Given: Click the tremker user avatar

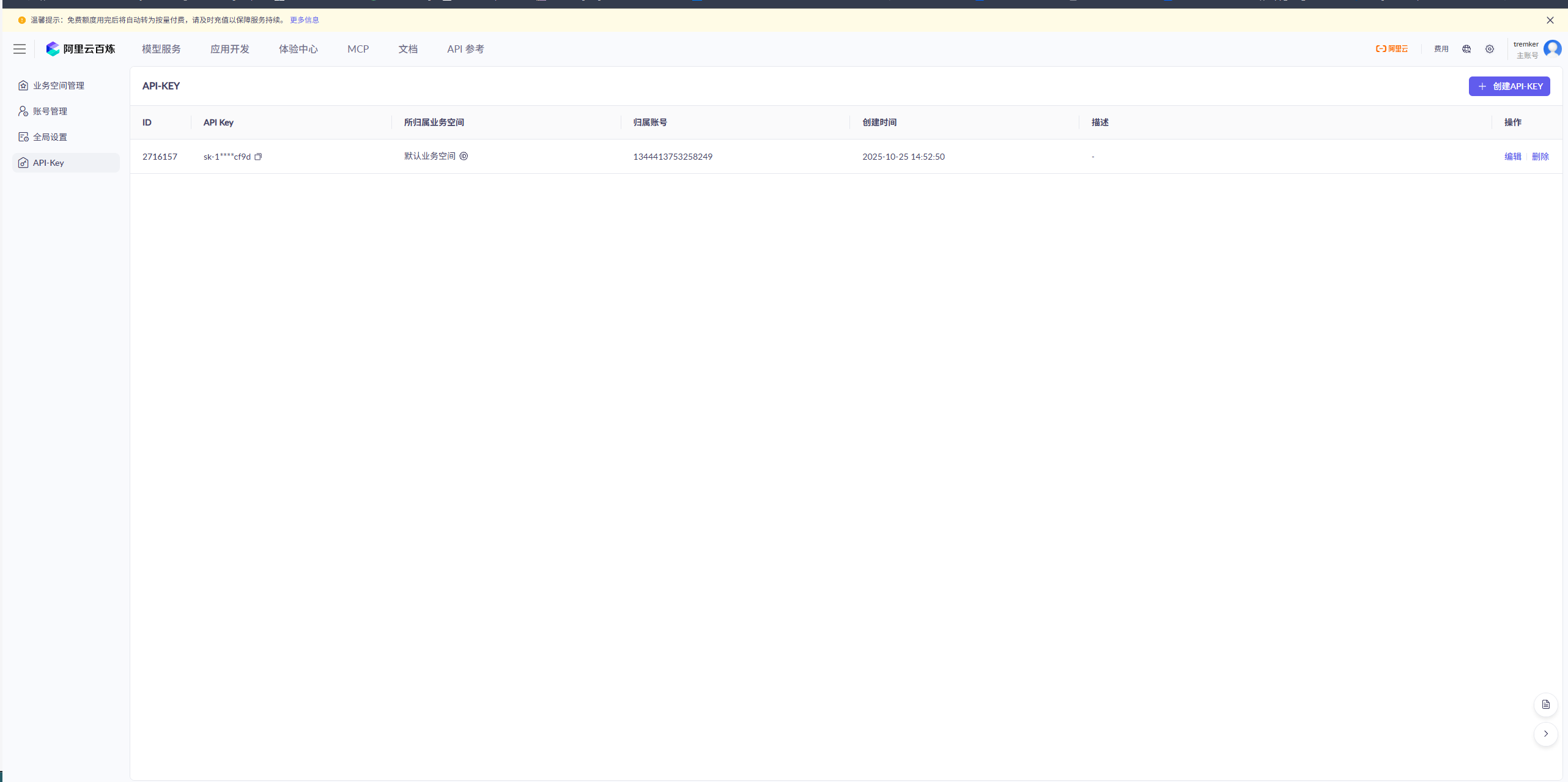Looking at the screenshot, I should (1552, 48).
